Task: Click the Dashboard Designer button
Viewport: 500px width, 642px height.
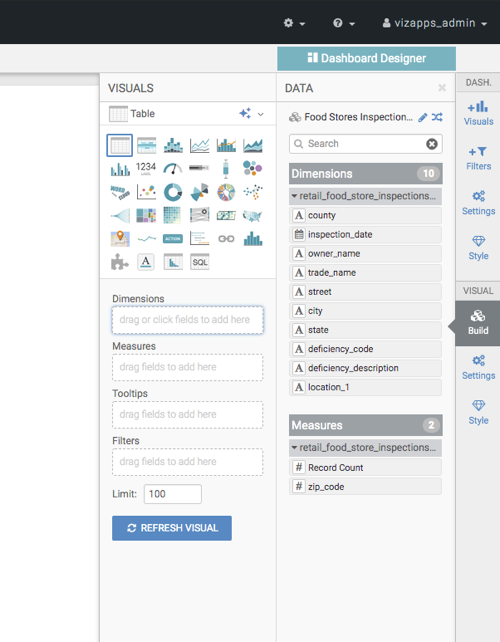Action: click(367, 59)
